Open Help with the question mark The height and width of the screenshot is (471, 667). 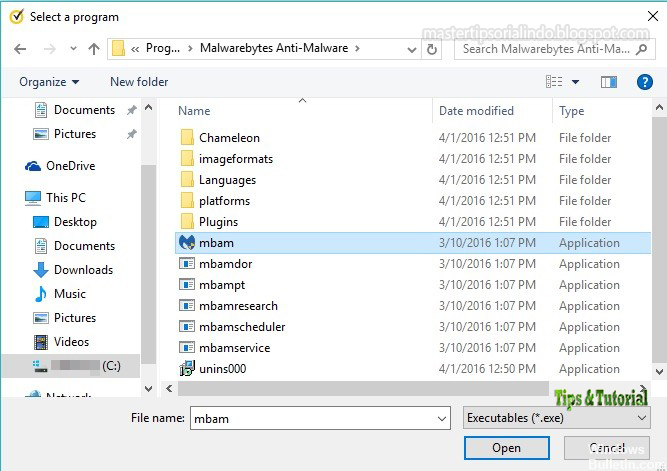tap(645, 82)
